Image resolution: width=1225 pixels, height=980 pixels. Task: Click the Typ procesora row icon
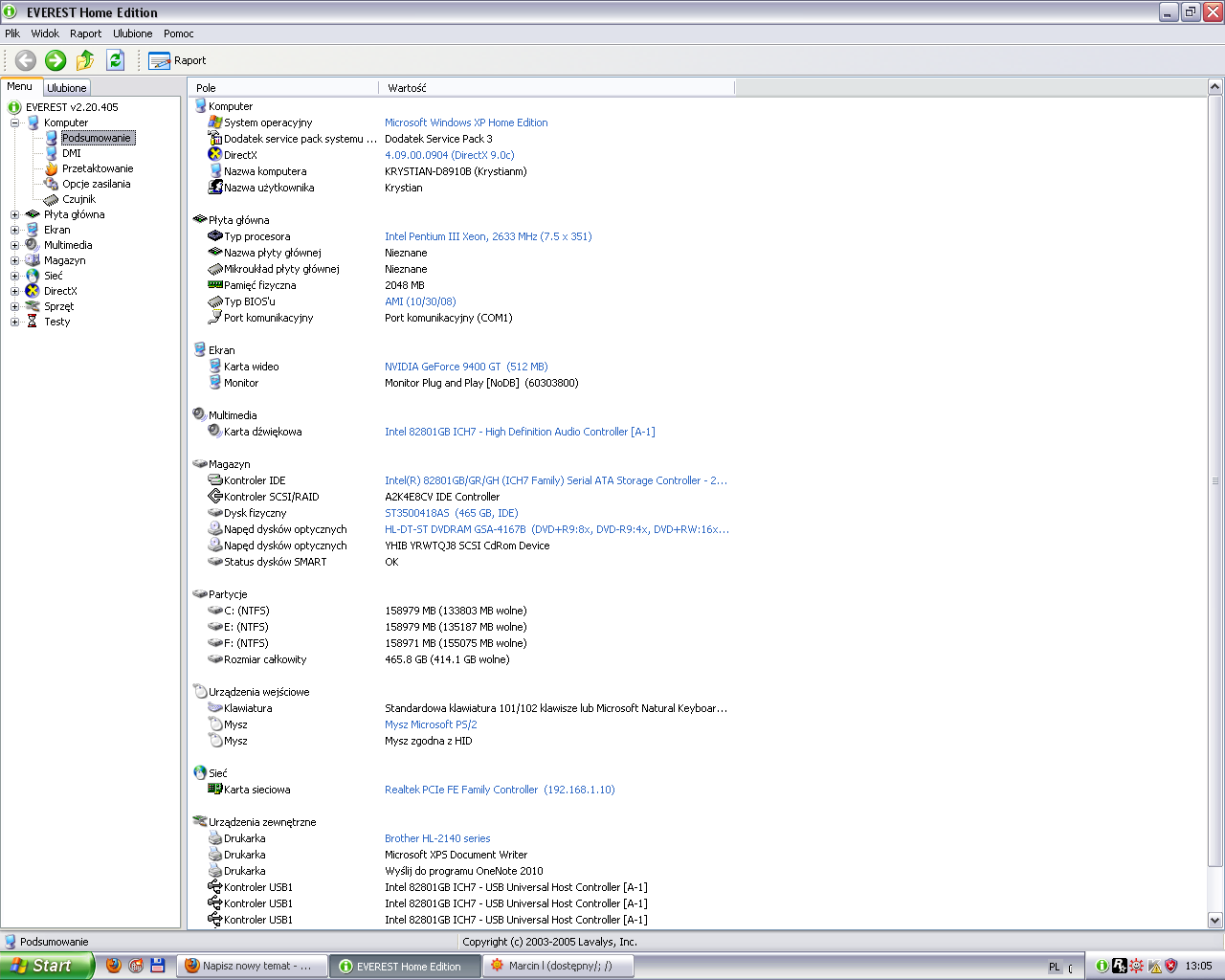pyautogui.click(x=215, y=236)
